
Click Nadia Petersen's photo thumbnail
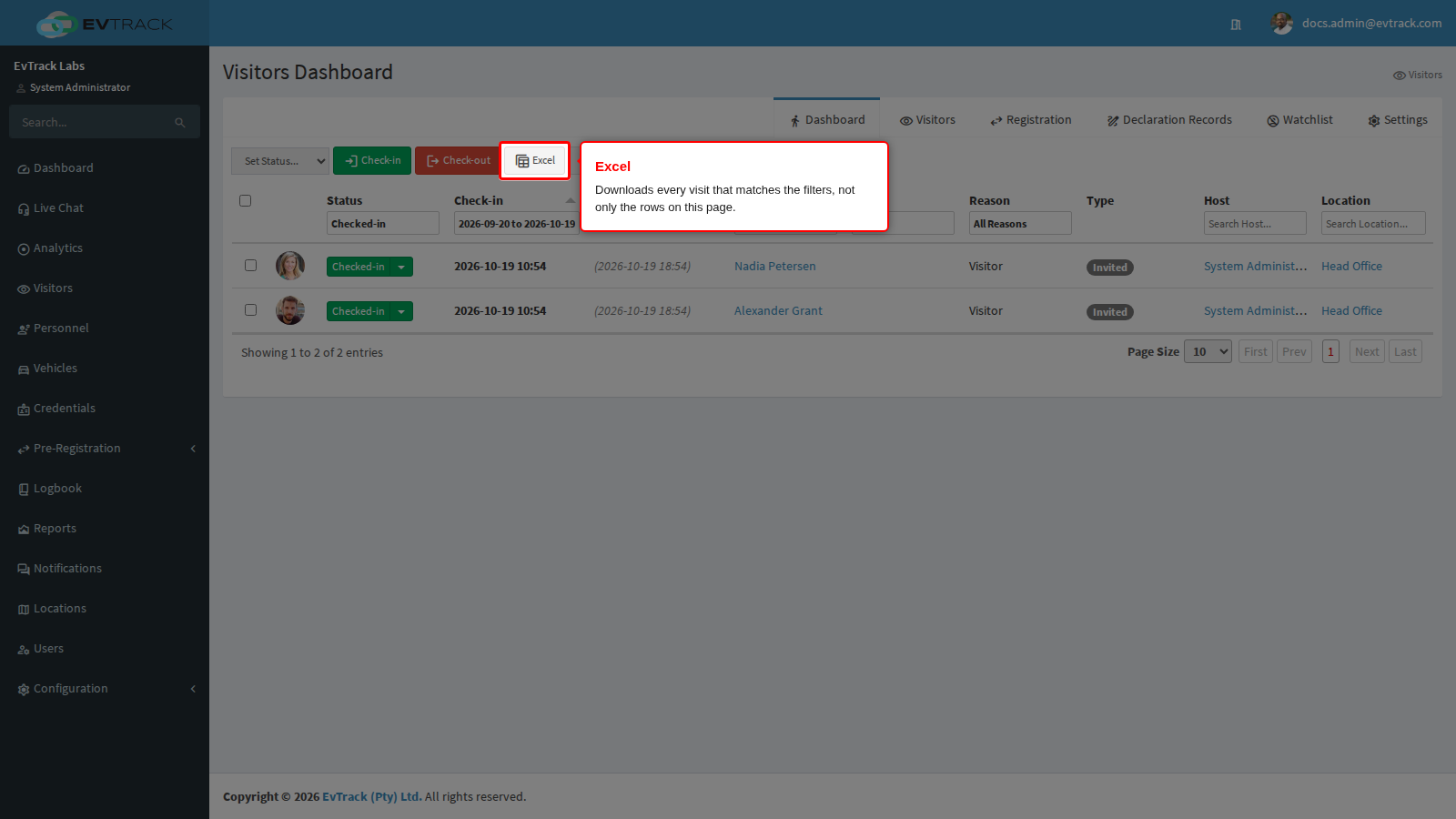[x=290, y=266]
